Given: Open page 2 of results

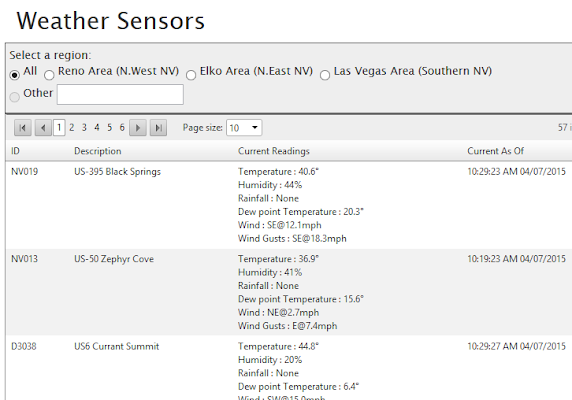Looking at the screenshot, I should [x=72, y=128].
